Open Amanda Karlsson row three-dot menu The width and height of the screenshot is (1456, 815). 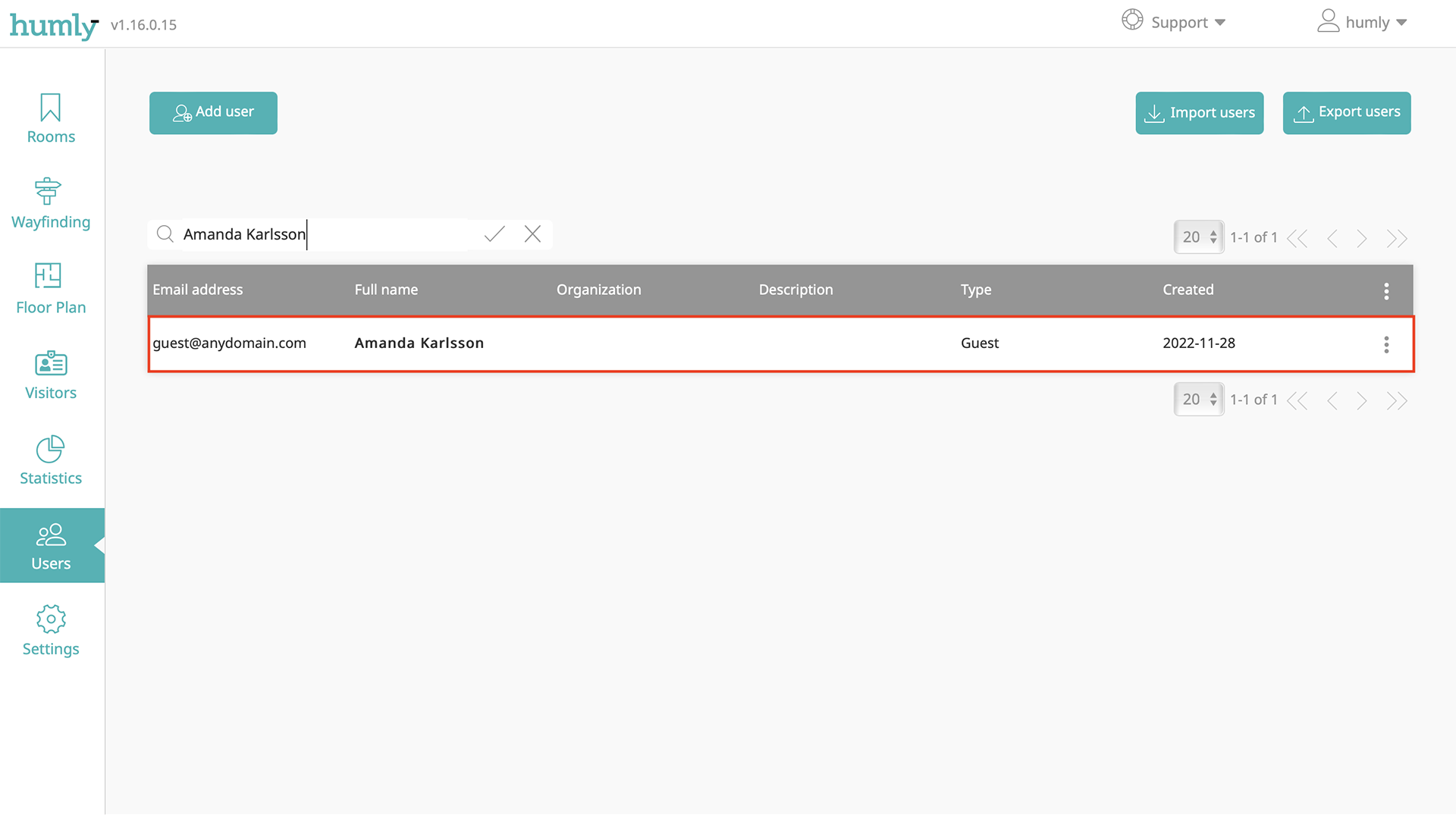pos(1386,344)
